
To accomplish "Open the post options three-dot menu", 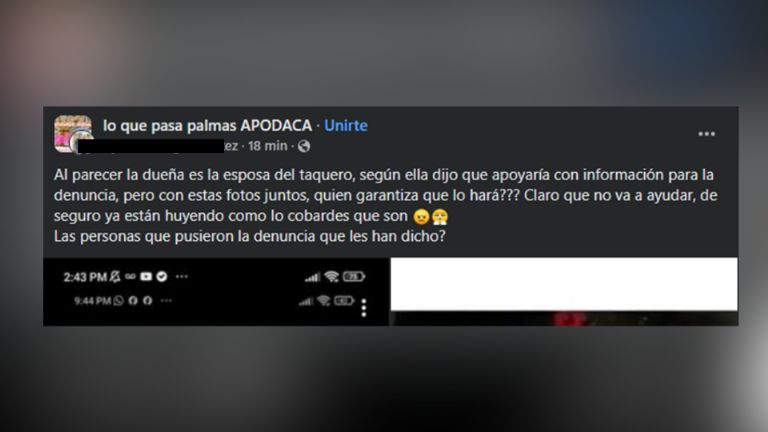I will tap(706, 134).
